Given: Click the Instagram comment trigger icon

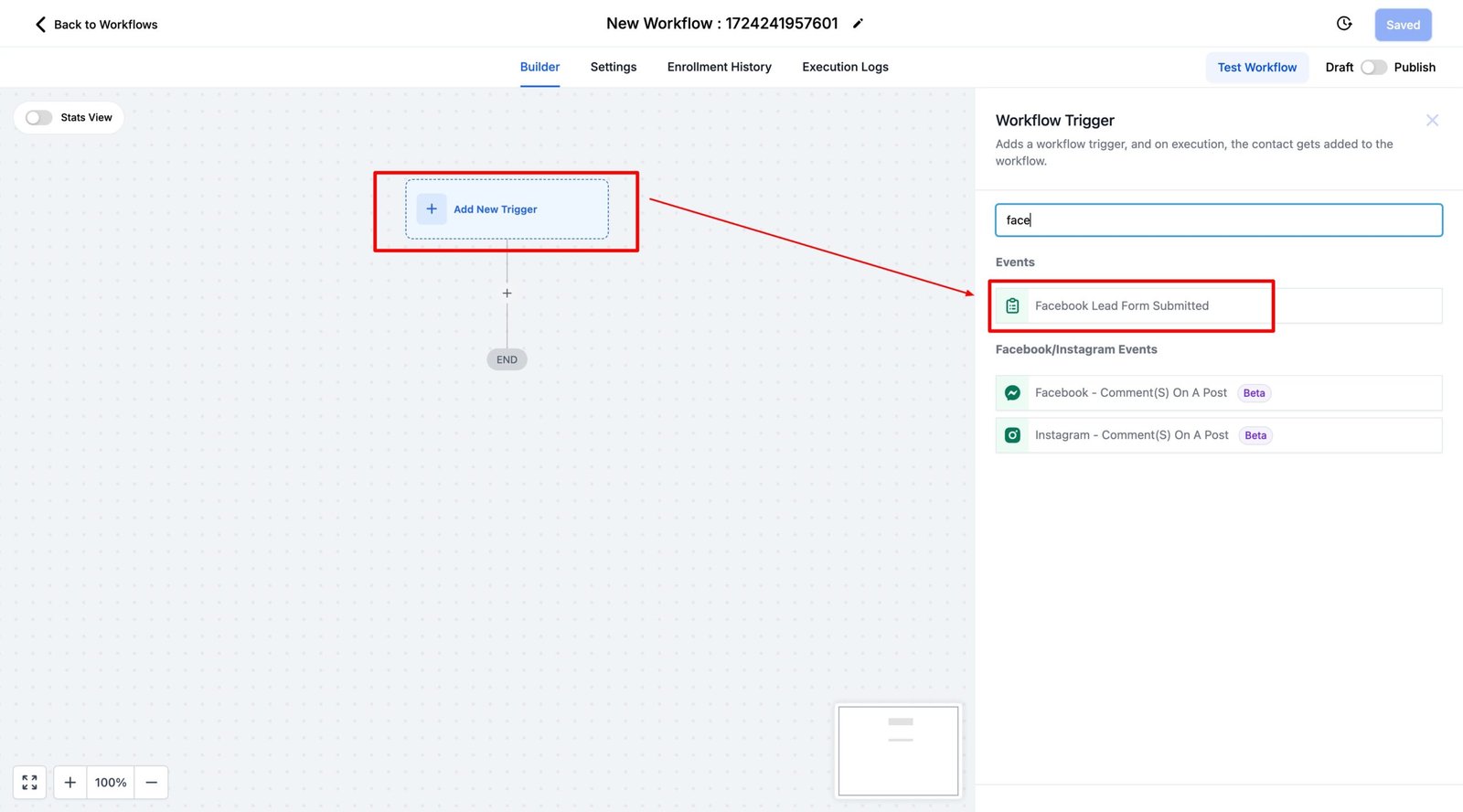Looking at the screenshot, I should (1012, 435).
